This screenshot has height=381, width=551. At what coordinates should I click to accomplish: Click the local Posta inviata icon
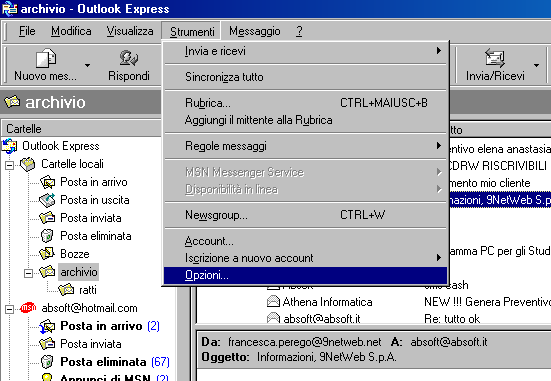tap(47, 218)
